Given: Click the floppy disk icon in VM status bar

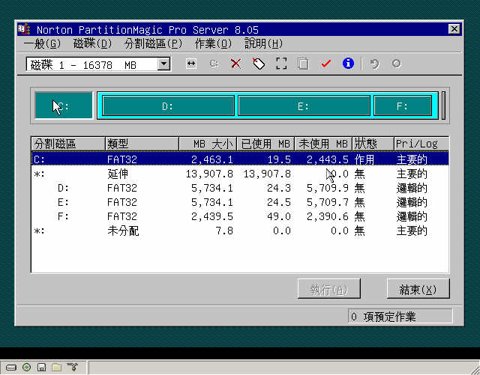Looking at the screenshot, I should (x=42, y=367).
